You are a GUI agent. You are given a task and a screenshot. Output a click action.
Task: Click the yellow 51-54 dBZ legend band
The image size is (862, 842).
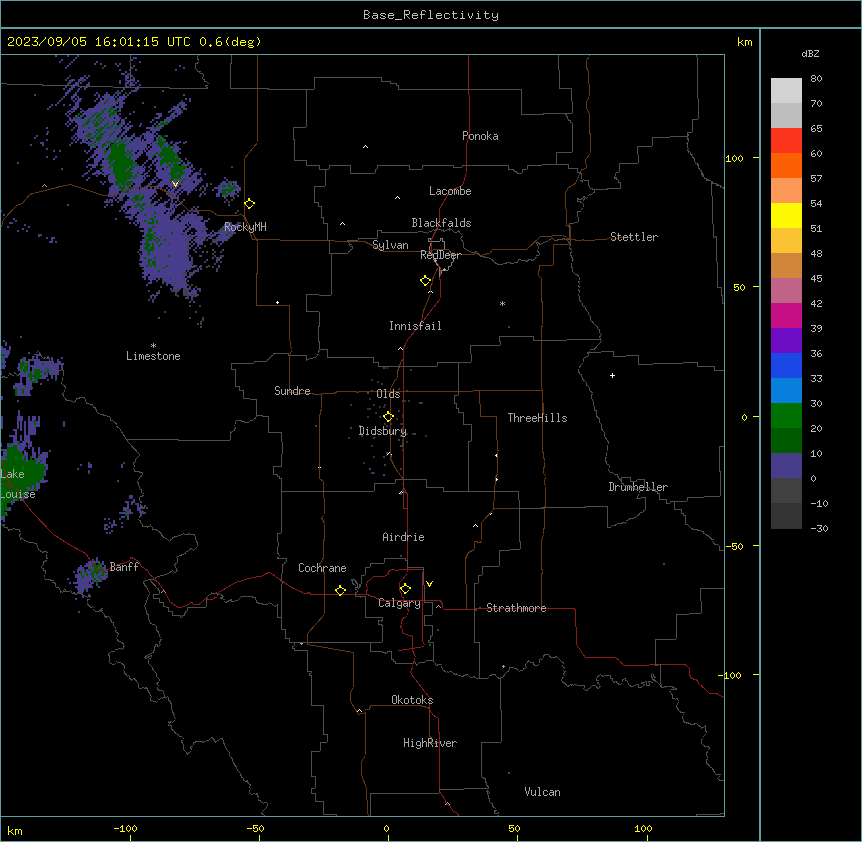click(x=786, y=215)
